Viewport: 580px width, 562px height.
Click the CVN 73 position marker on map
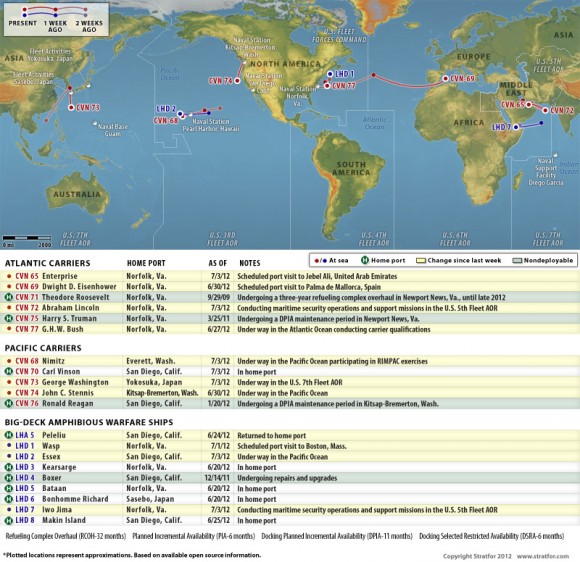(71, 108)
